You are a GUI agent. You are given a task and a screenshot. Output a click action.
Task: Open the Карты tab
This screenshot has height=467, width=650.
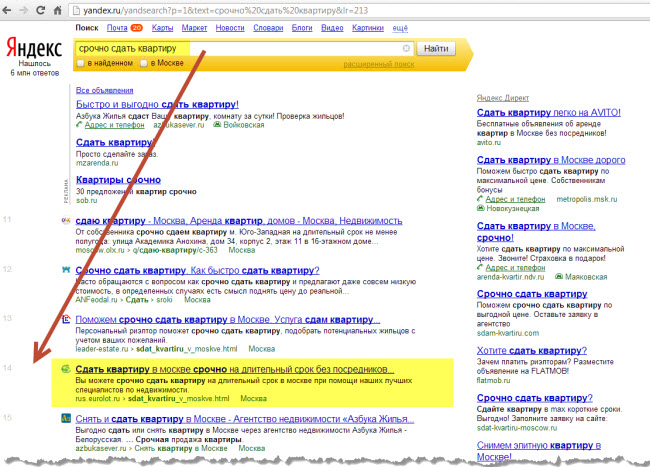click(x=162, y=28)
